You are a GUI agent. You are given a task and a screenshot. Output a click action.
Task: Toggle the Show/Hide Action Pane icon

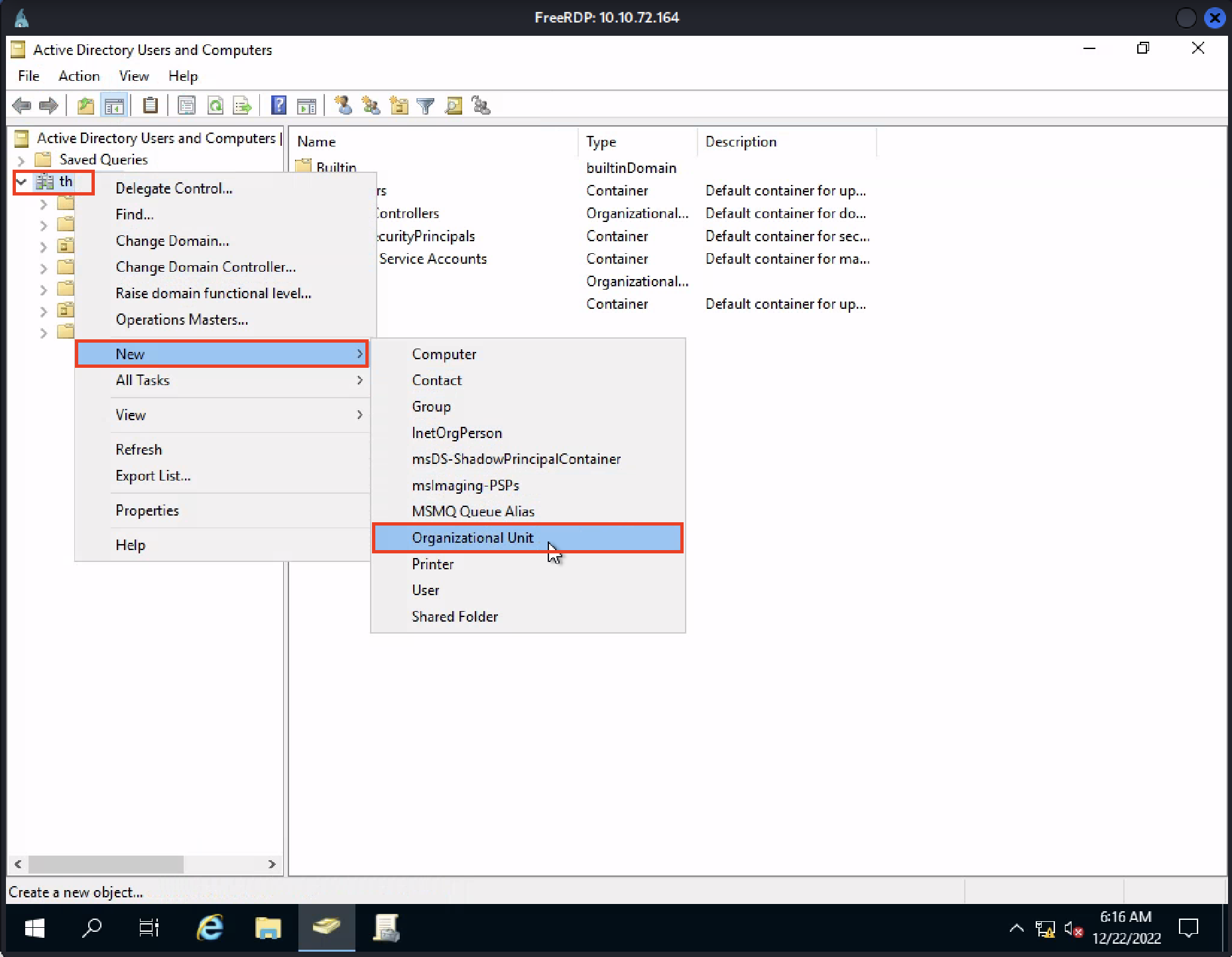coord(306,105)
